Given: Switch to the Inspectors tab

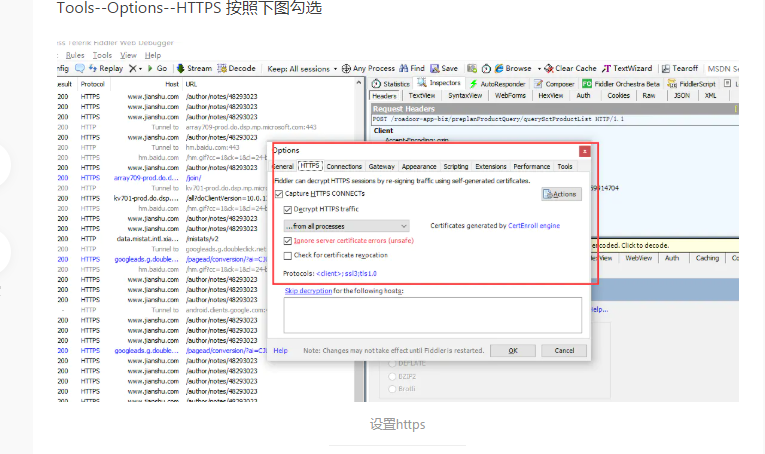Looking at the screenshot, I should click(438, 83).
